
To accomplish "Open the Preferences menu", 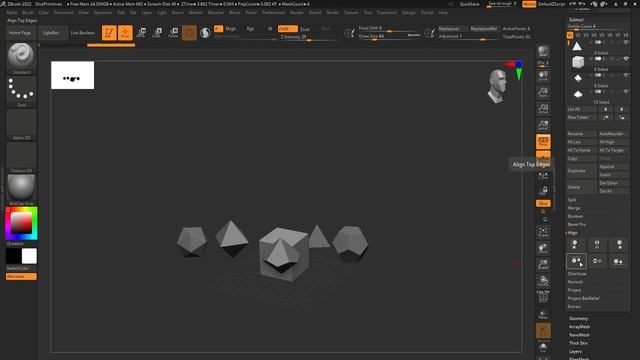I will pyautogui.click(x=273, y=13).
